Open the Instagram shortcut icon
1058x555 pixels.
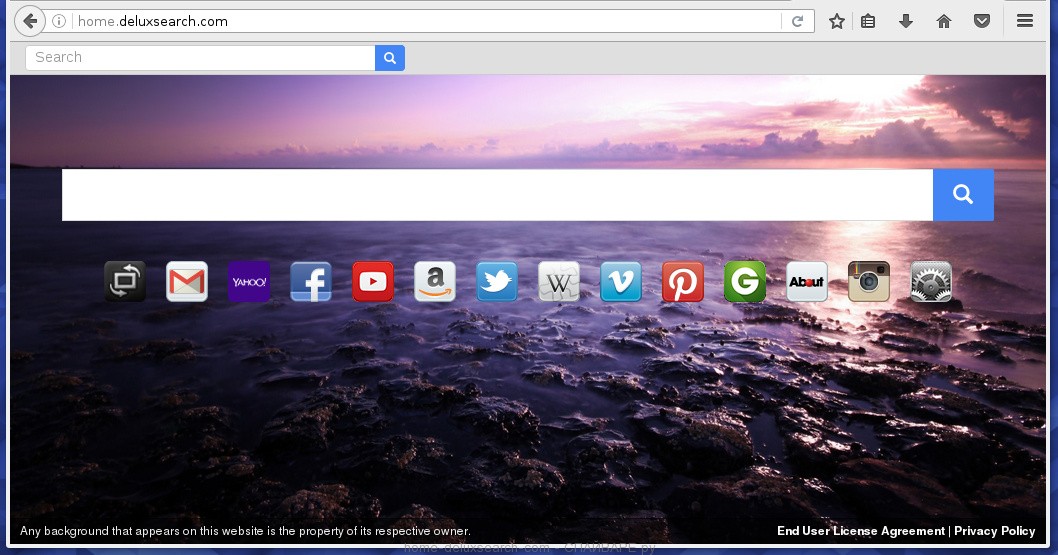pyautogui.click(x=869, y=281)
